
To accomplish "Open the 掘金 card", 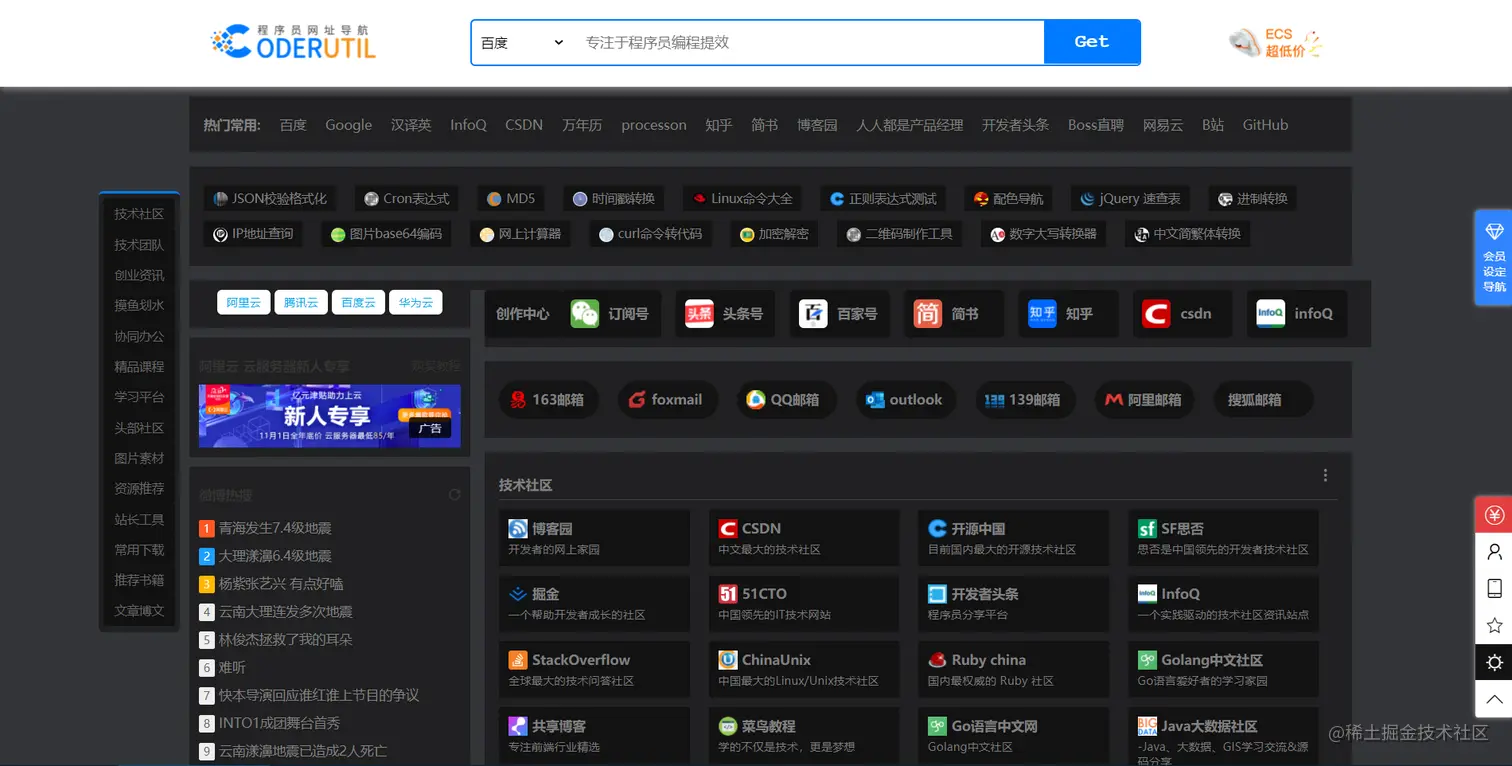I will (x=594, y=604).
